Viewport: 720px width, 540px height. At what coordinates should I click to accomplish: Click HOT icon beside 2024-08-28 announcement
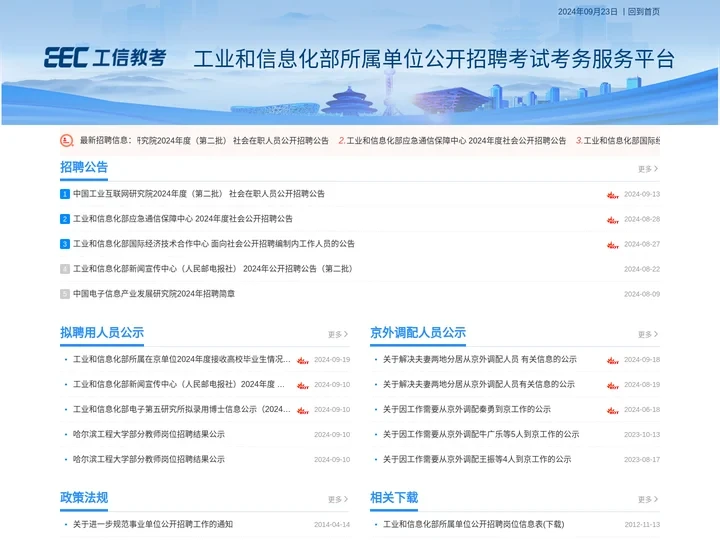pyautogui.click(x=613, y=220)
